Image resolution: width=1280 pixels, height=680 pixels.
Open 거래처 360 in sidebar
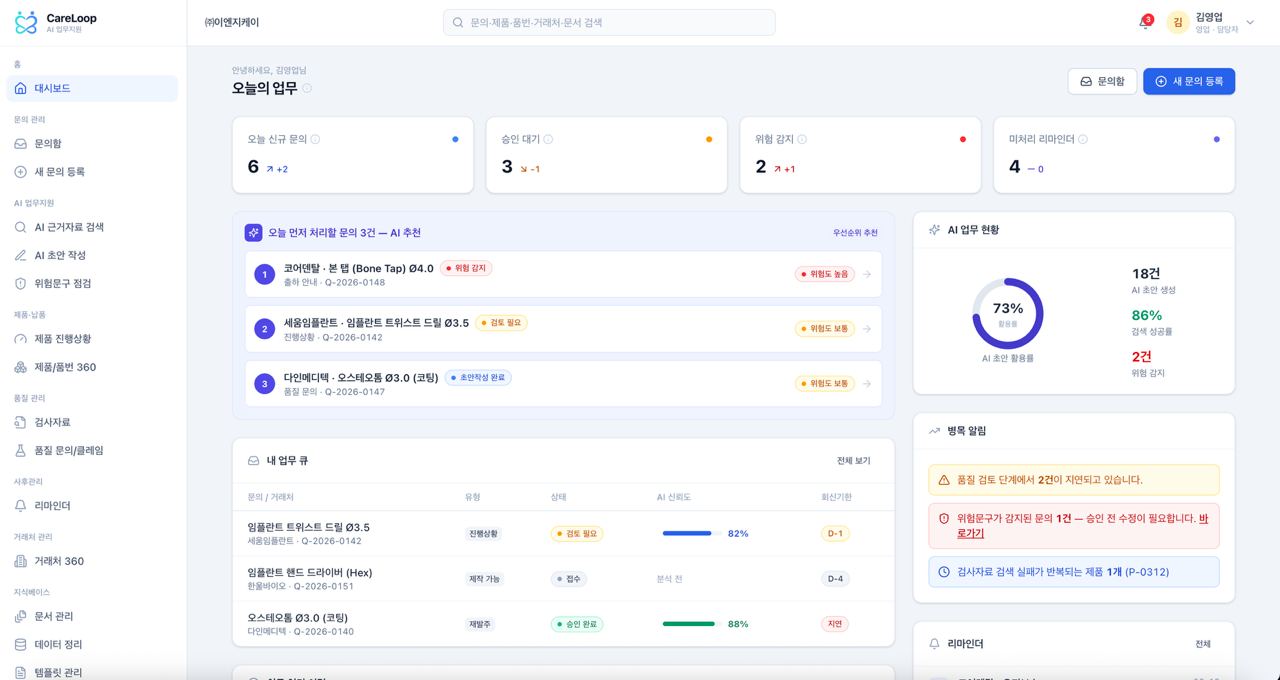[x=92, y=561]
